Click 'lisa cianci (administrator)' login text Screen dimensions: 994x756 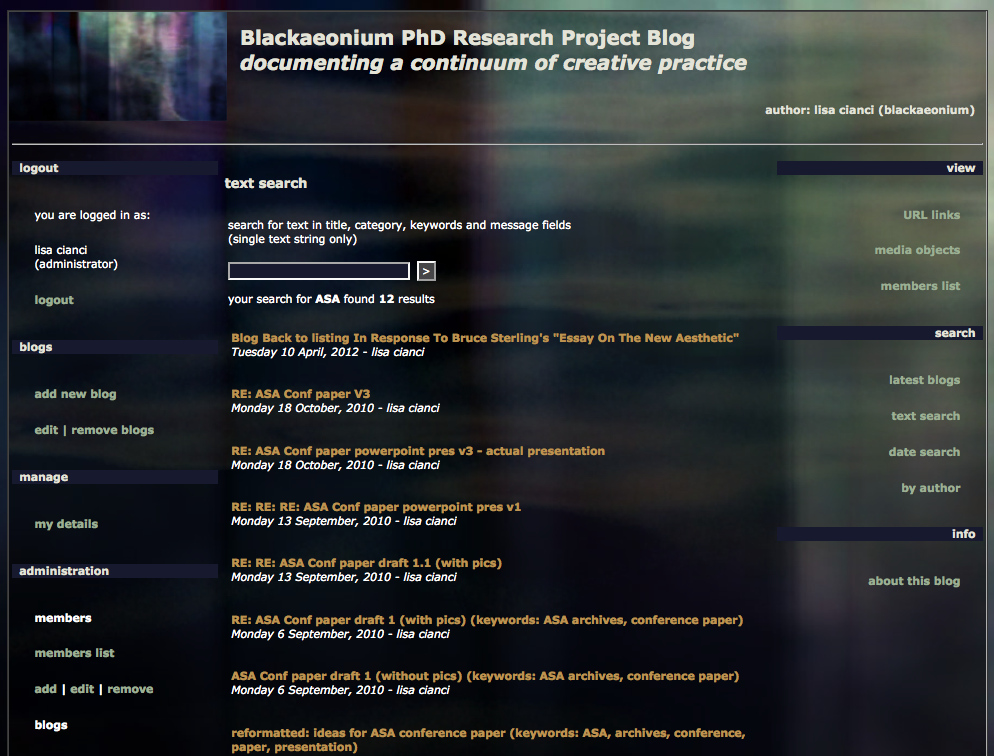click(76, 257)
